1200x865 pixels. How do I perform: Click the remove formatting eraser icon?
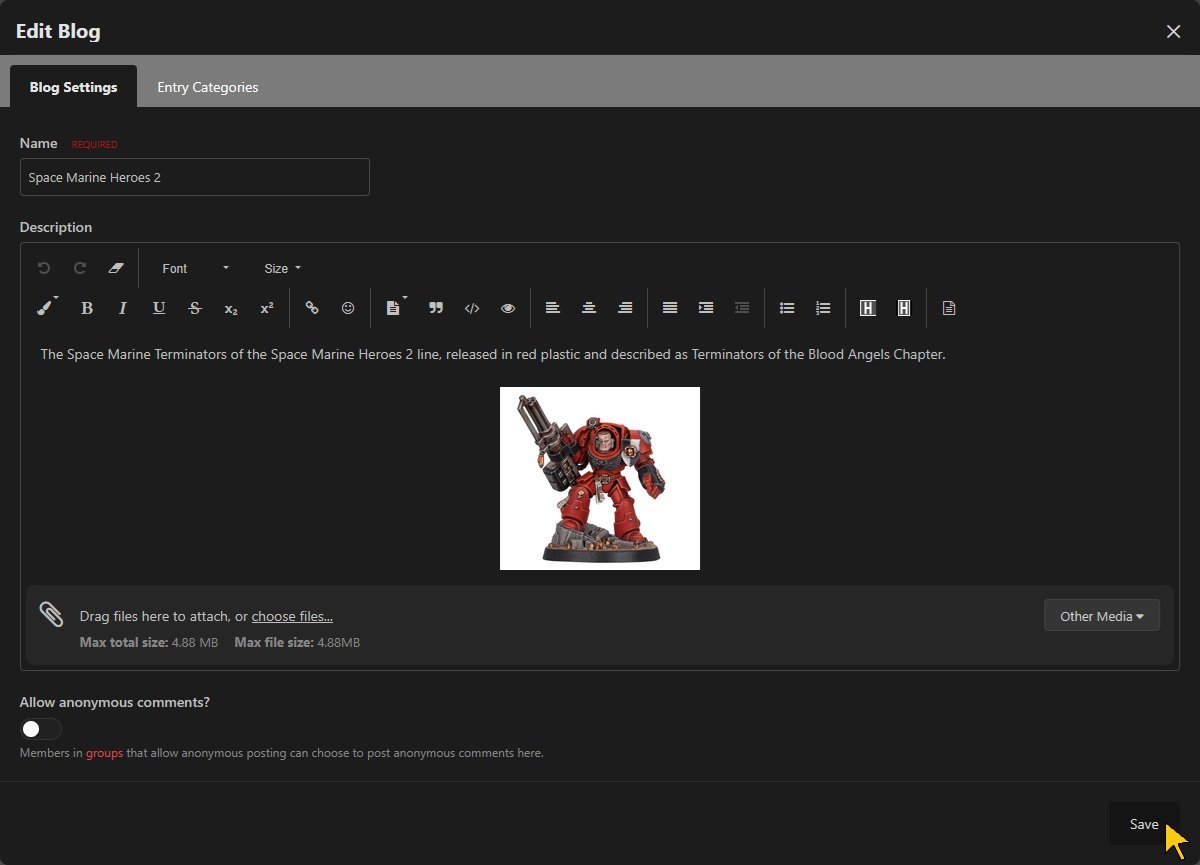point(115,268)
